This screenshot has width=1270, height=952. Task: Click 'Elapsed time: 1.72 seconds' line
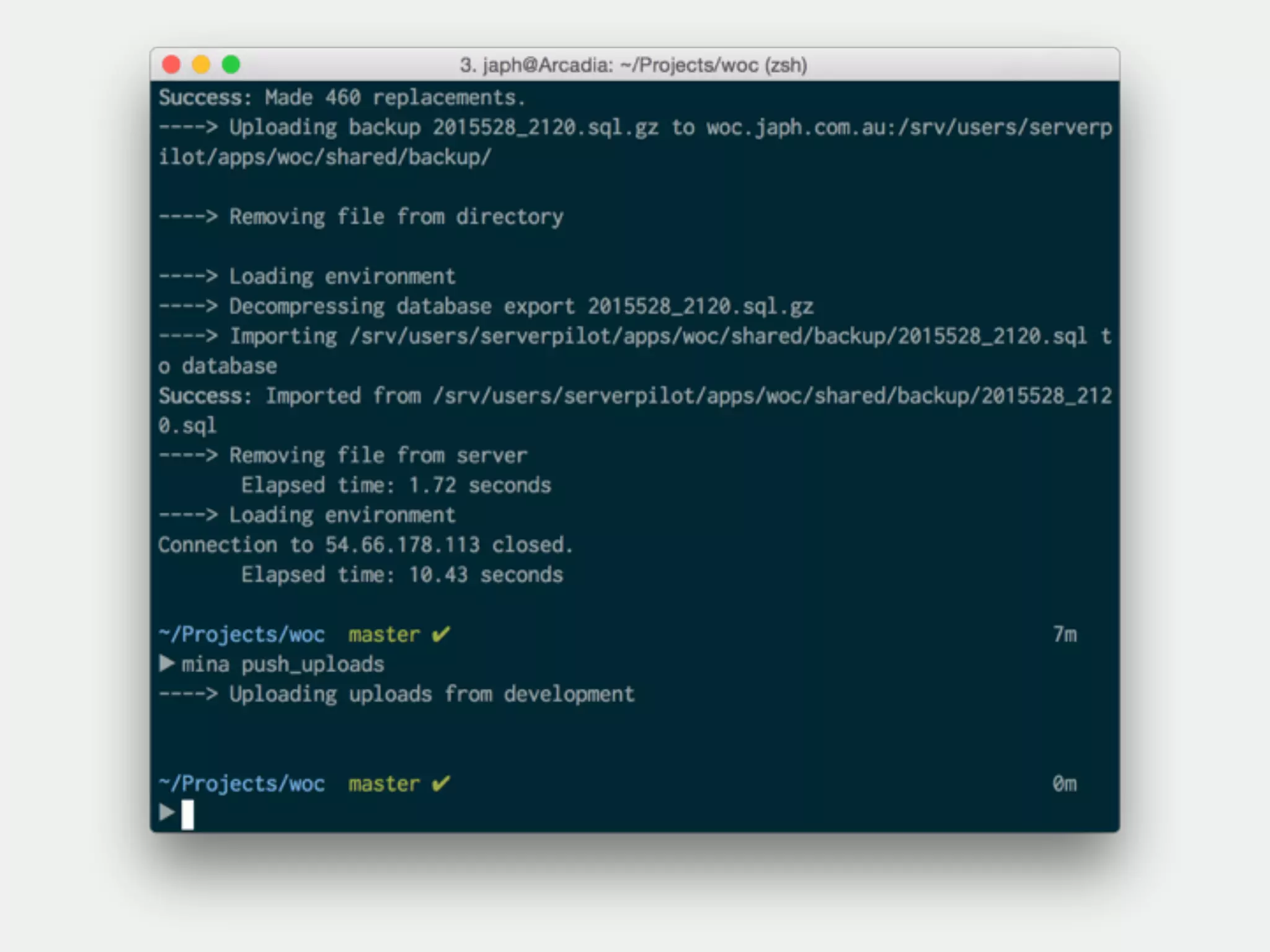coord(396,485)
